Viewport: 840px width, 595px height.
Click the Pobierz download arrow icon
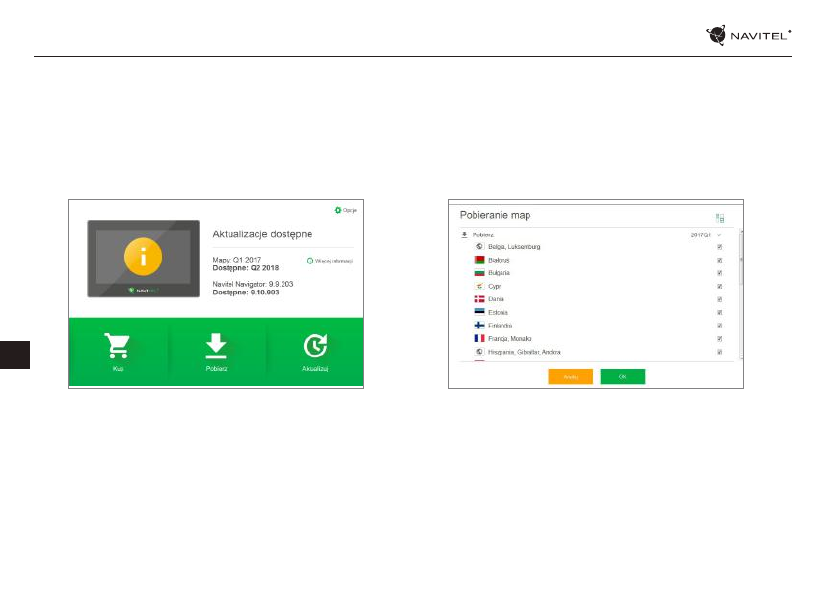click(216, 345)
